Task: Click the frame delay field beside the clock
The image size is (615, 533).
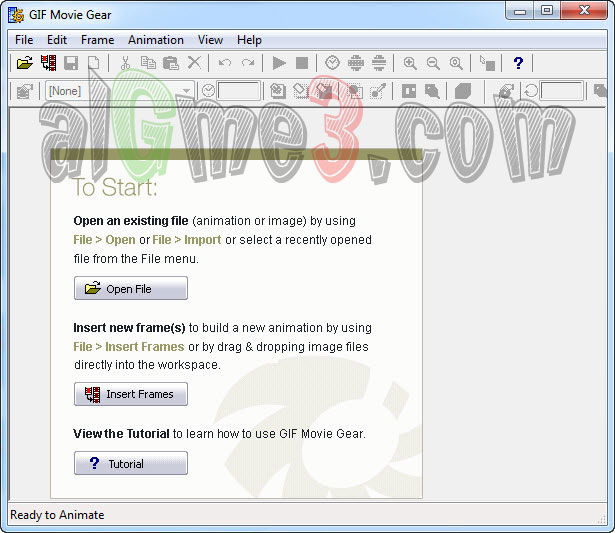Action: (x=239, y=91)
